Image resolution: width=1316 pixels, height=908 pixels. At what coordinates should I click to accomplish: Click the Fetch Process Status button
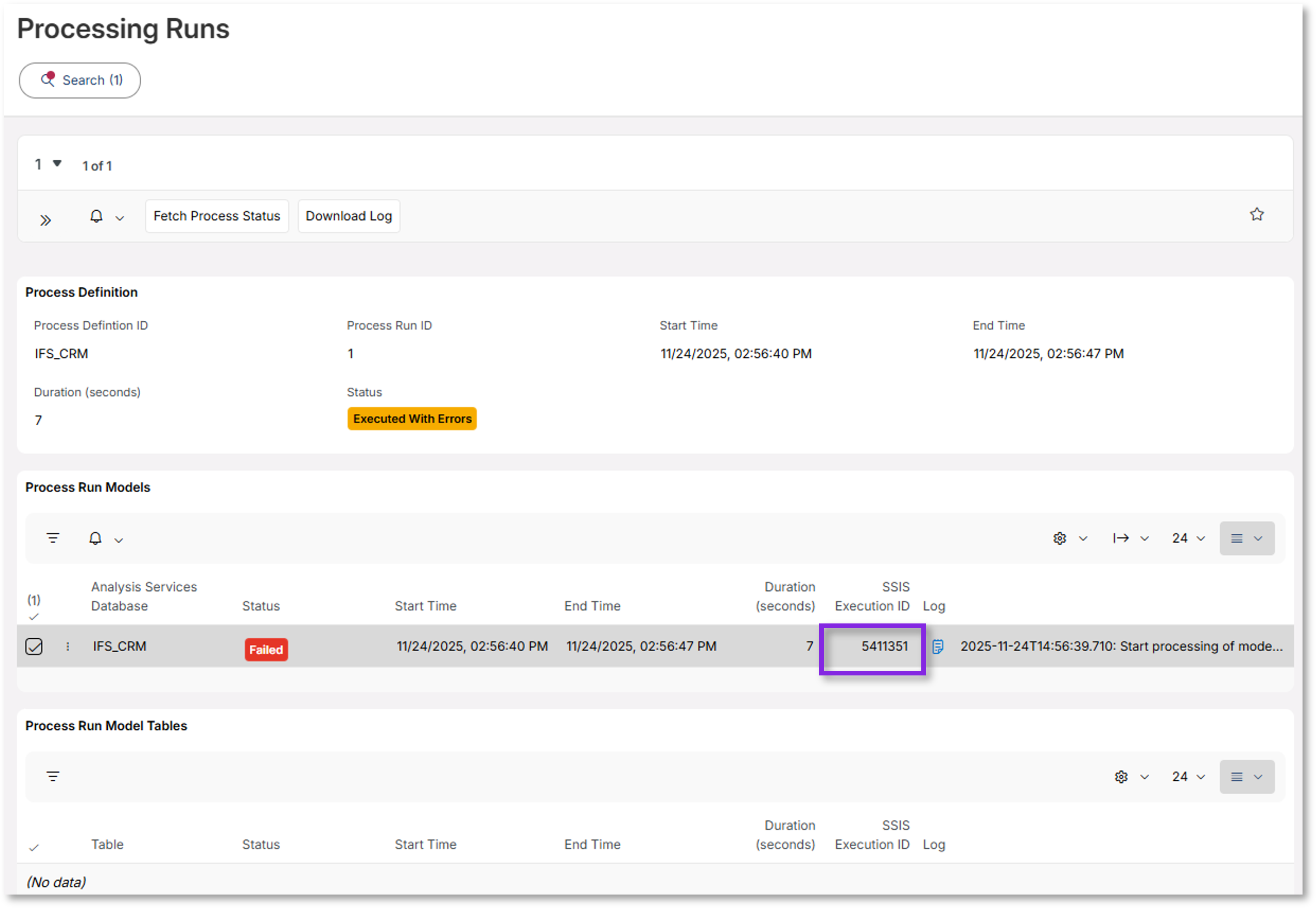(217, 216)
